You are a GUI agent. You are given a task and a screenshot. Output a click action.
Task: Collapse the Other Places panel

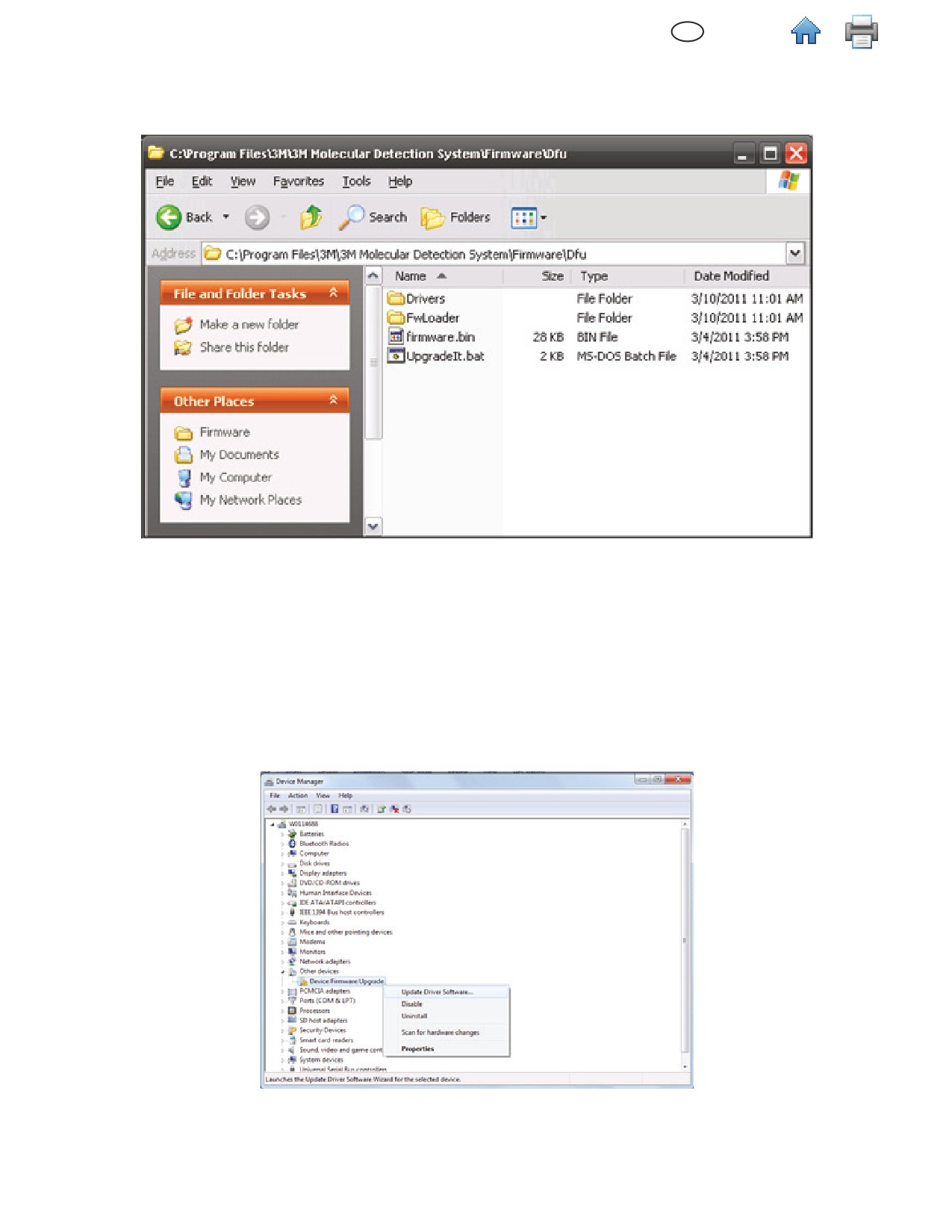(333, 401)
